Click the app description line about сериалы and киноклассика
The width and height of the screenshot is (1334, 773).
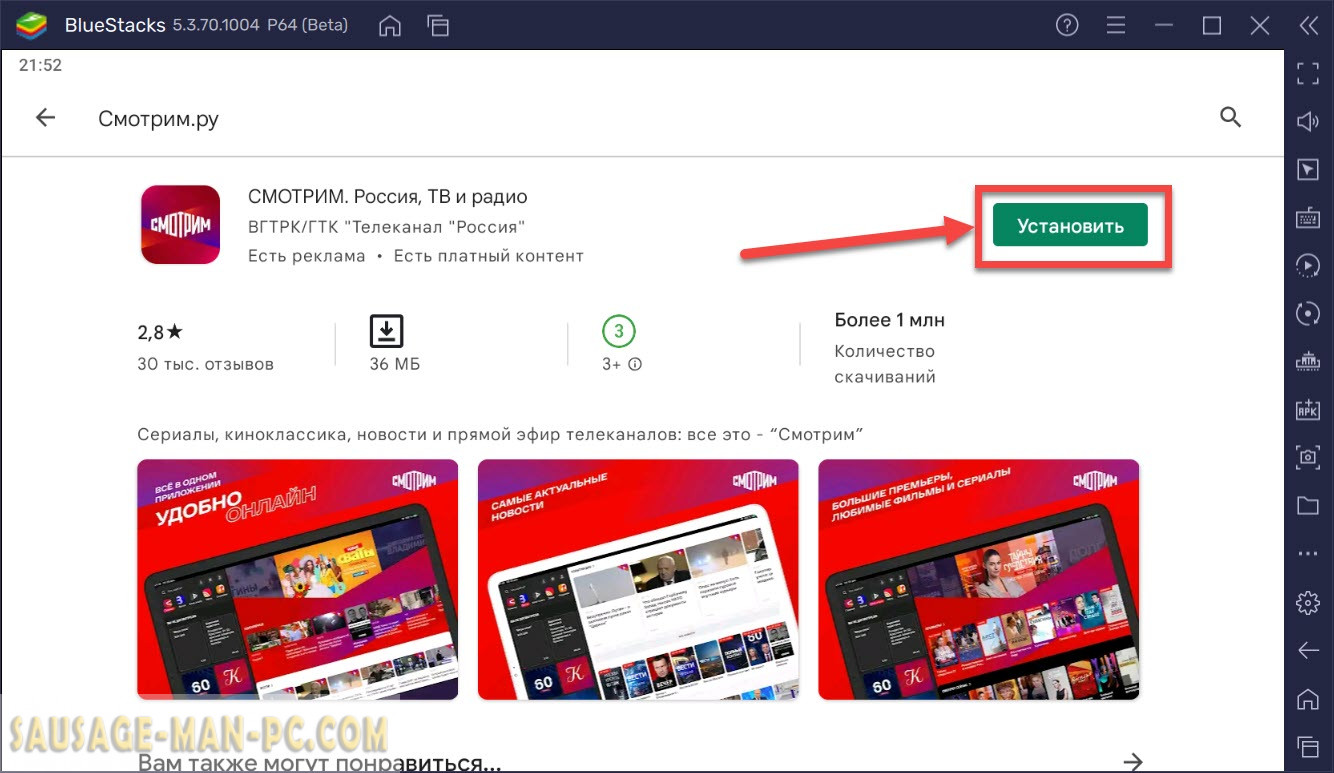500,434
